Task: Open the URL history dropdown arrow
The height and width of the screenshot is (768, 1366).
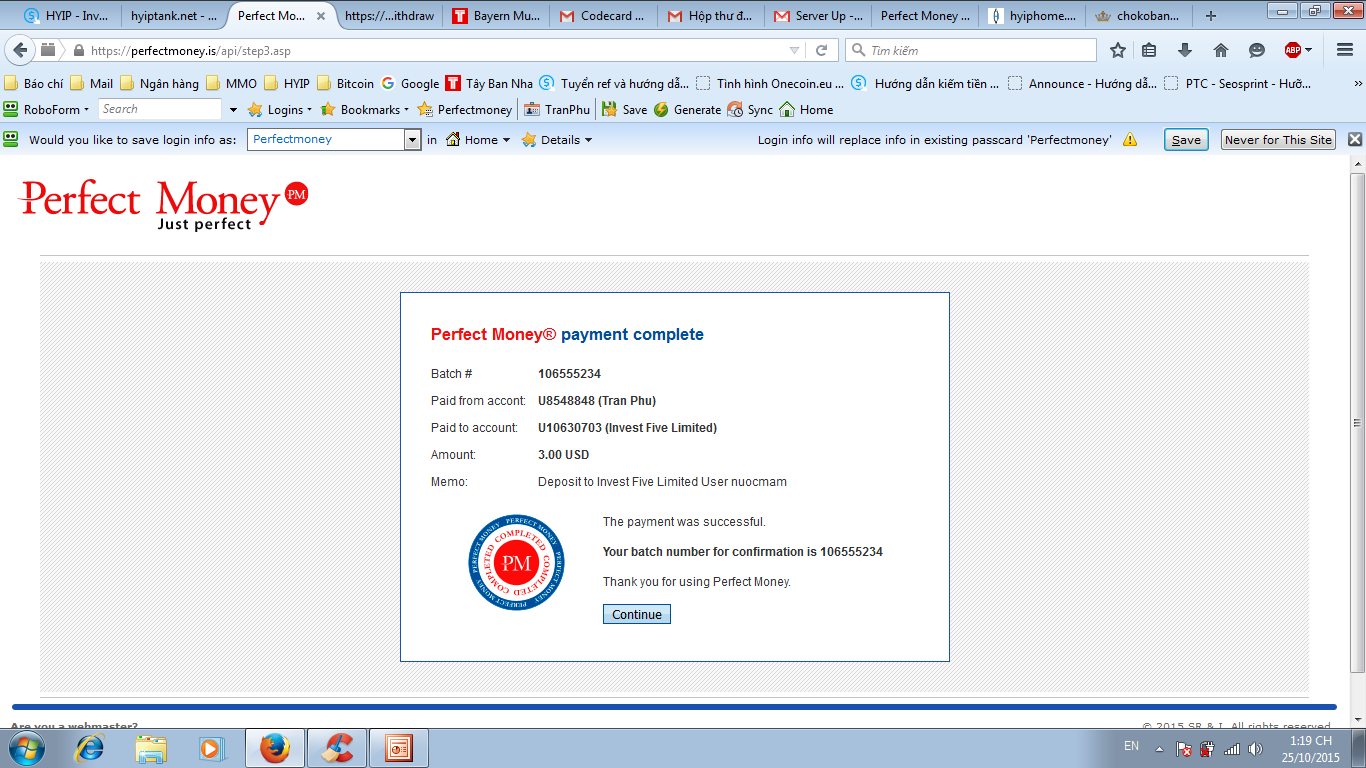Action: 795,50
